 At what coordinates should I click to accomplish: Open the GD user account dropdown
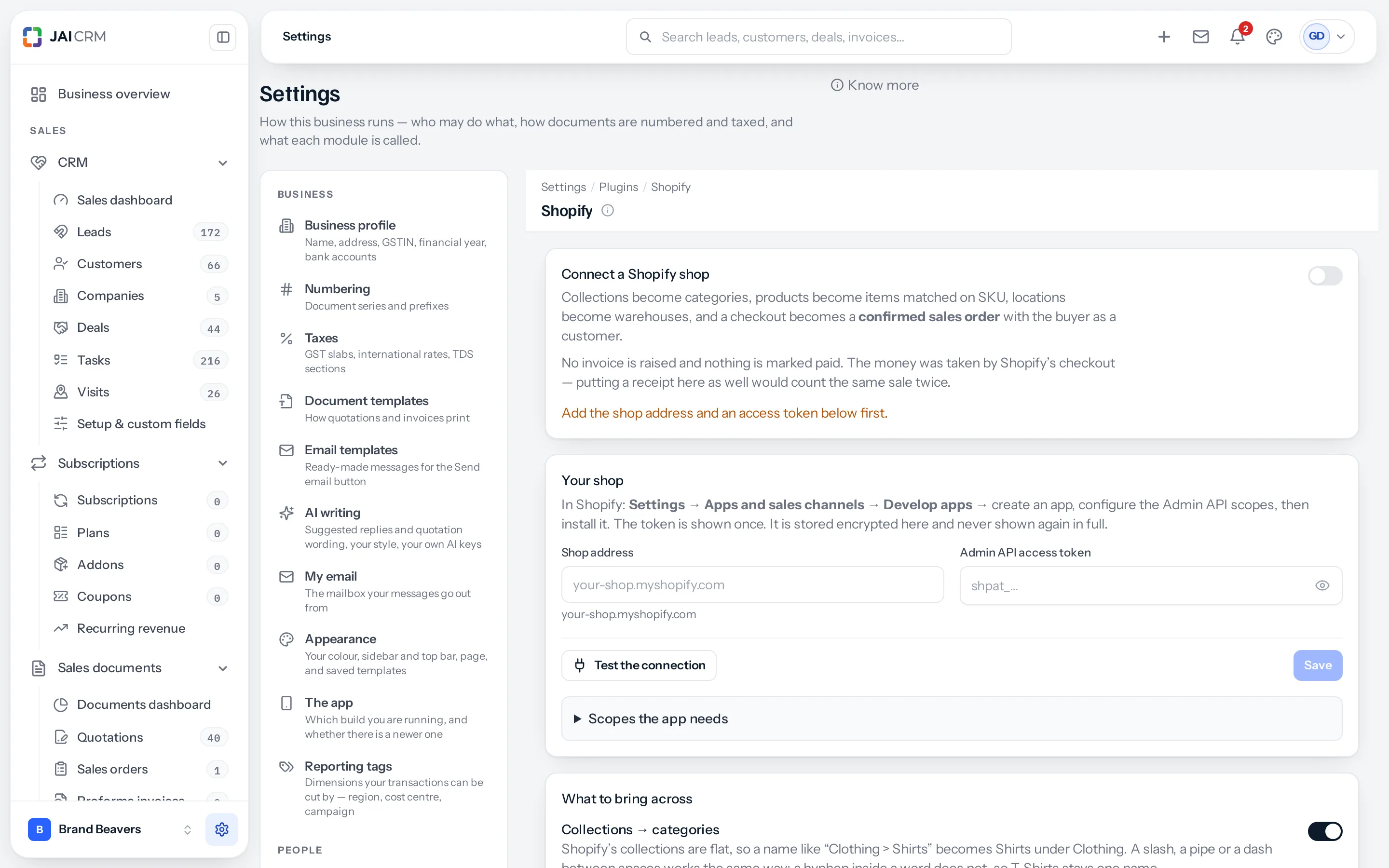coord(1326,37)
